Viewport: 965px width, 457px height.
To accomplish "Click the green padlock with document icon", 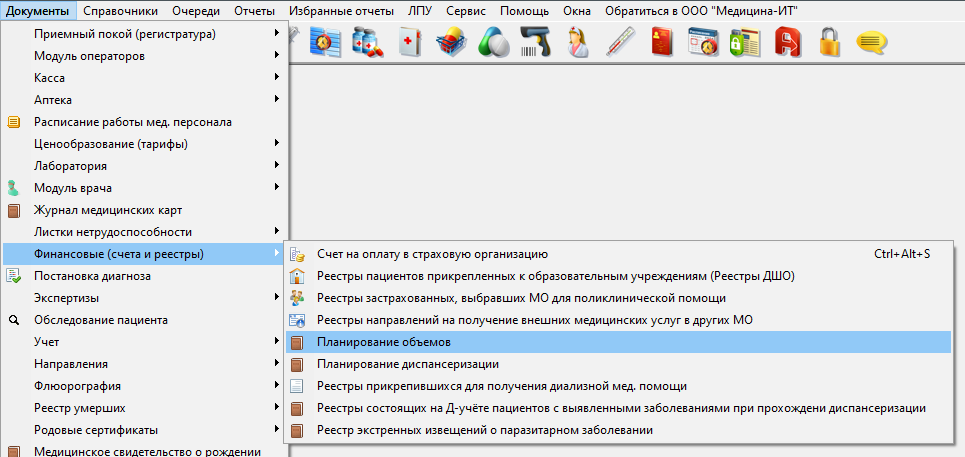I will tap(745, 43).
